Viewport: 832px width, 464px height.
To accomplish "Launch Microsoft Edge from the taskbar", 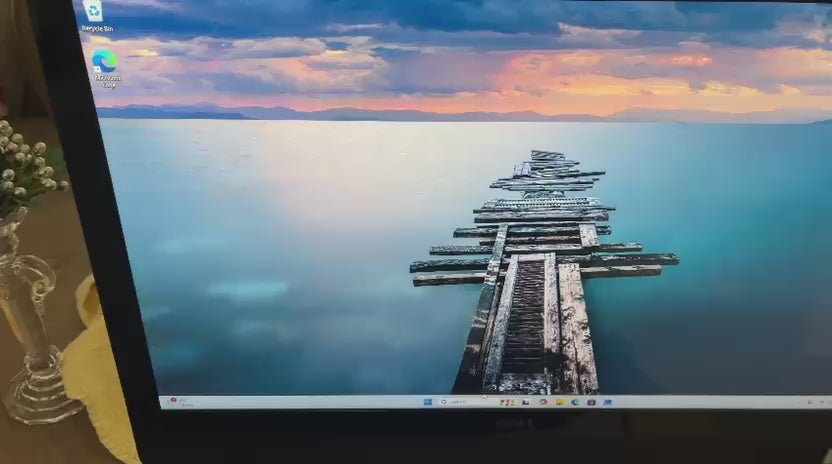I will click(575, 402).
